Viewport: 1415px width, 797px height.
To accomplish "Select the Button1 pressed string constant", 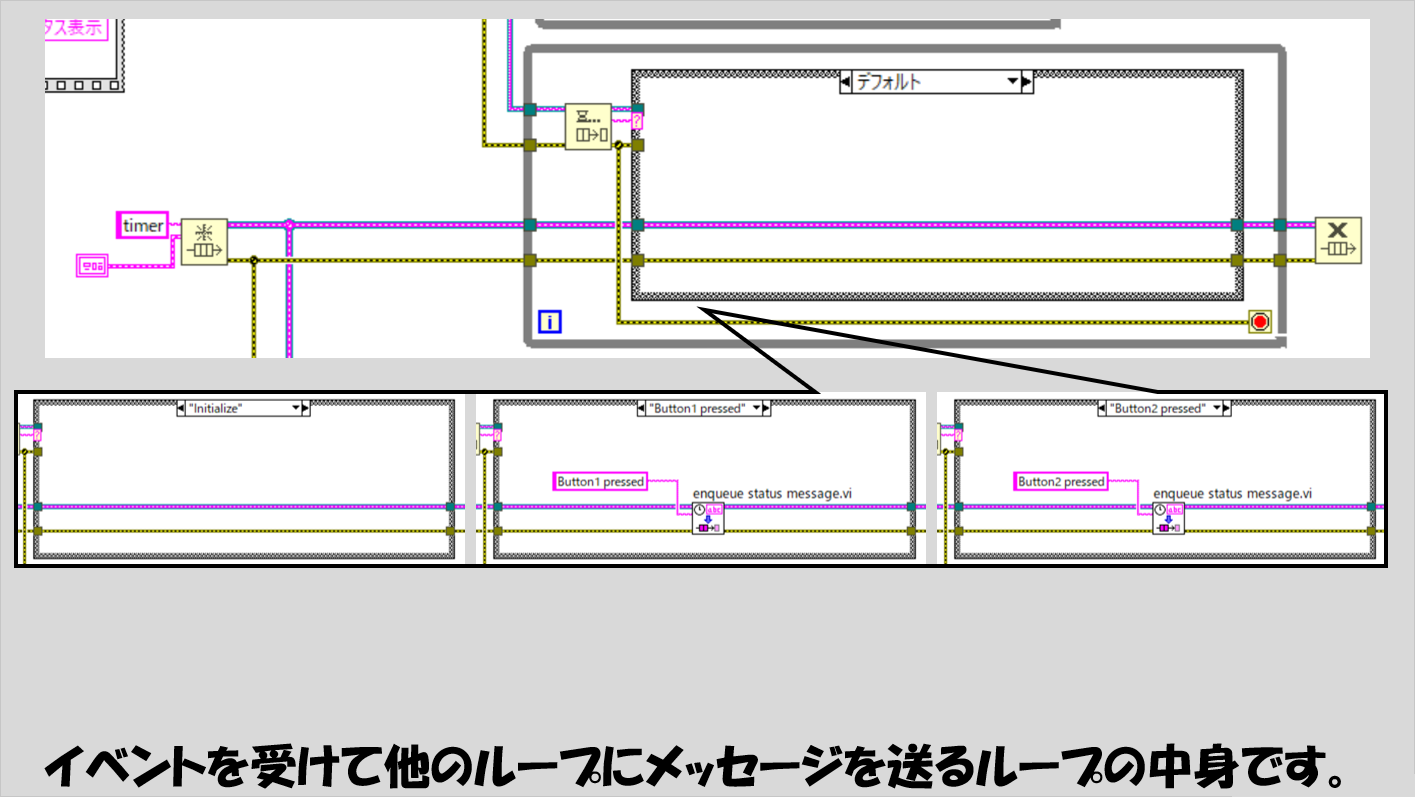I will click(x=600, y=482).
